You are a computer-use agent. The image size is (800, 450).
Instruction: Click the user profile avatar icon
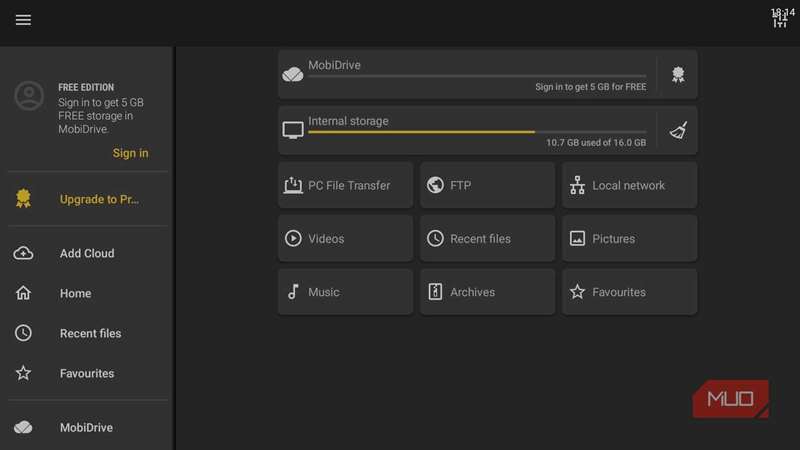tap(29, 97)
